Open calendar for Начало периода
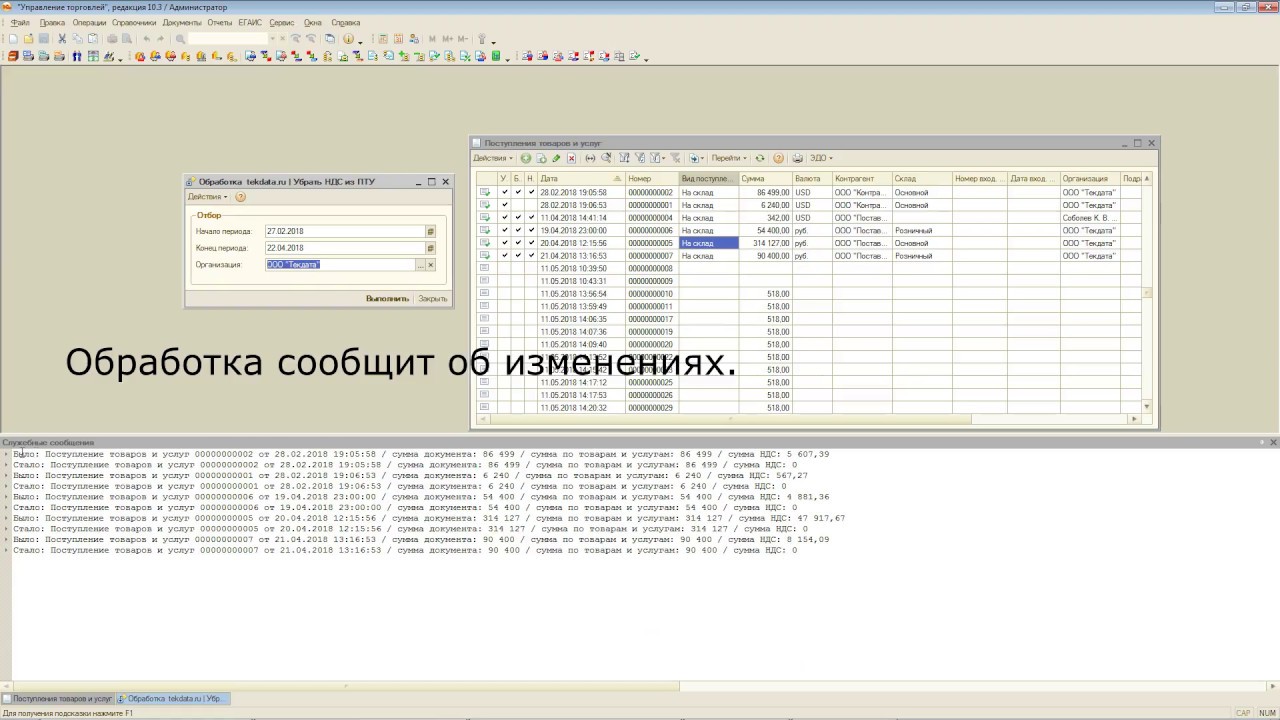1280x720 pixels. pyautogui.click(x=431, y=231)
